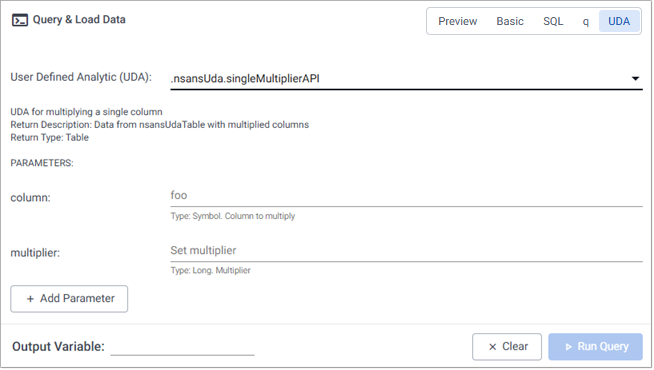Open the SQL tab
The height and width of the screenshot is (370, 654).
(x=553, y=21)
